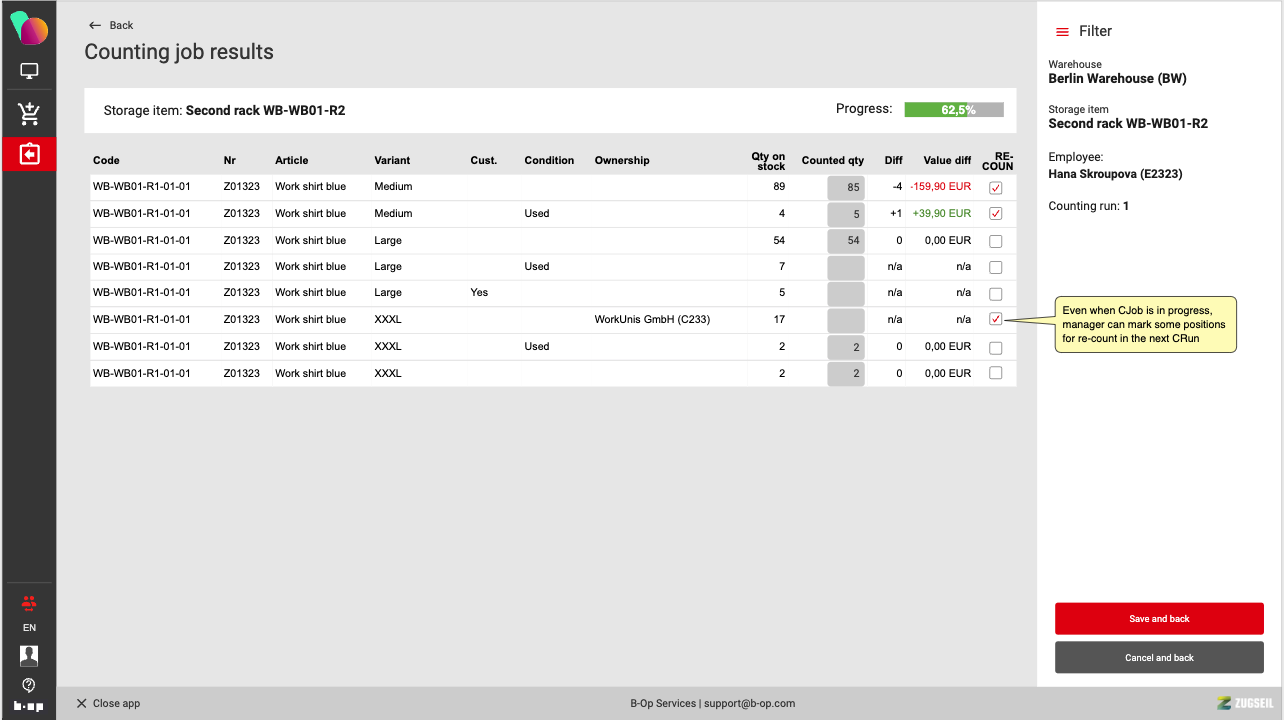This screenshot has width=1284, height=720.
Task: Click Close app in the footer
Action: pyautogui.click(x=108, y=703)
